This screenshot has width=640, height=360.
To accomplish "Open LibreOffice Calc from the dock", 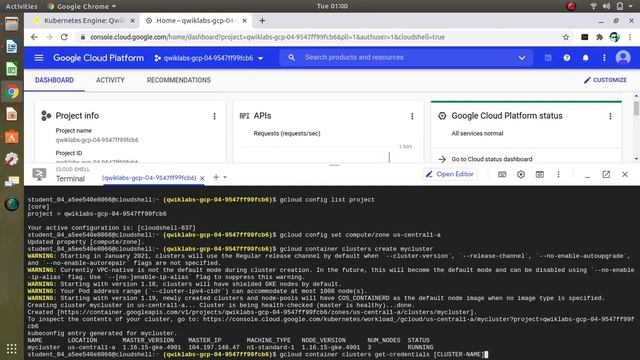I will click(11, 69).
